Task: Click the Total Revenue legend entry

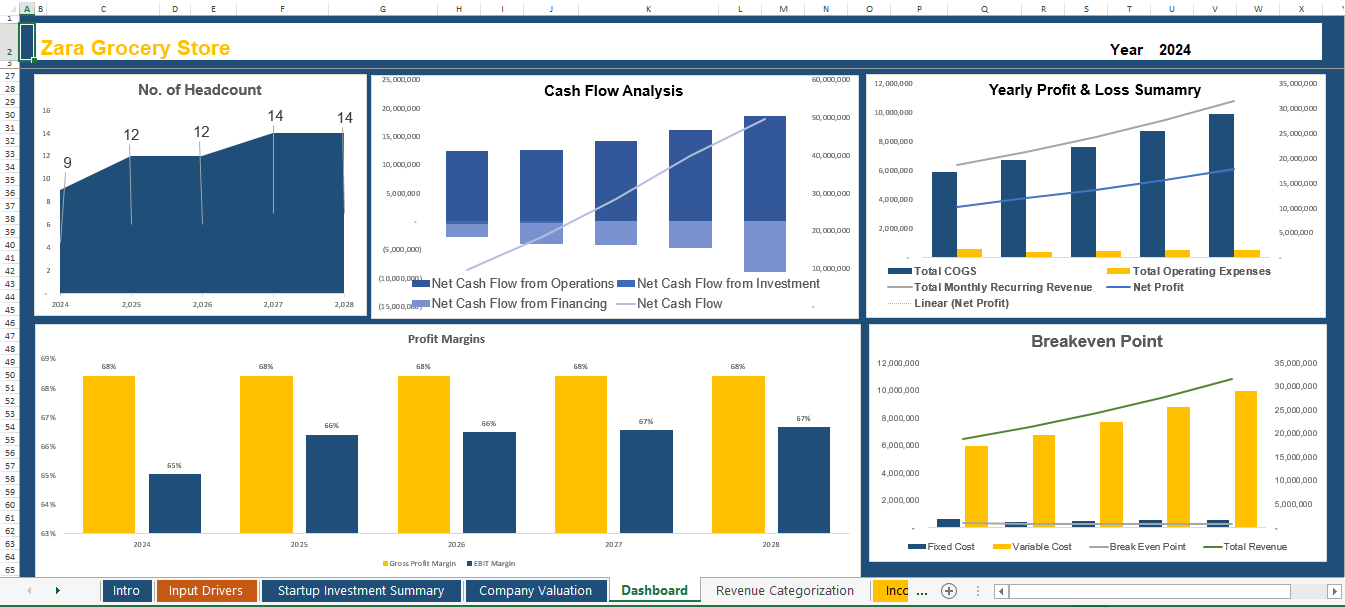Action: pyautogui.click(x=1245, y=547)
